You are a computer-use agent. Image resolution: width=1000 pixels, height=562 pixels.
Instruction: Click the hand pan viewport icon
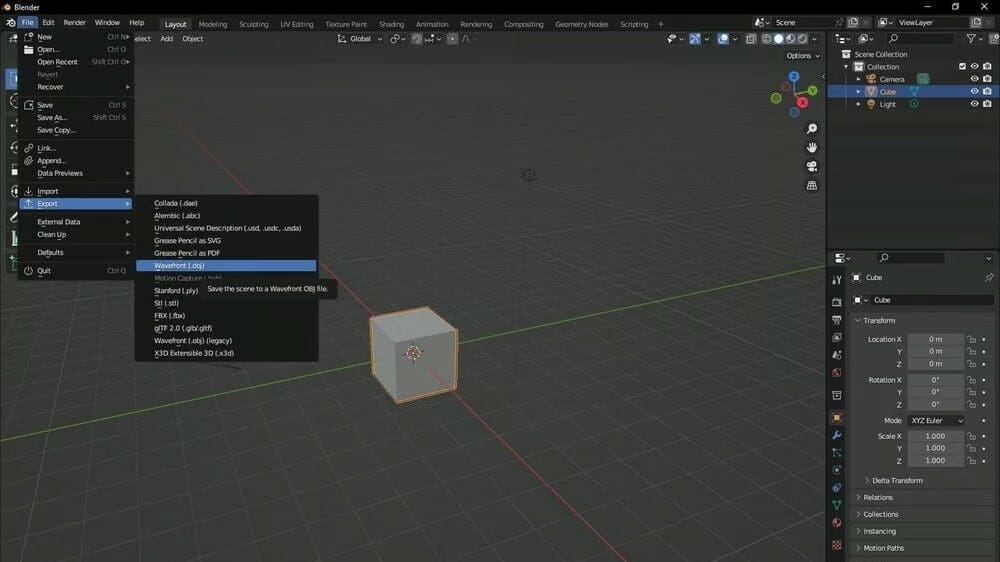point(811,147)
